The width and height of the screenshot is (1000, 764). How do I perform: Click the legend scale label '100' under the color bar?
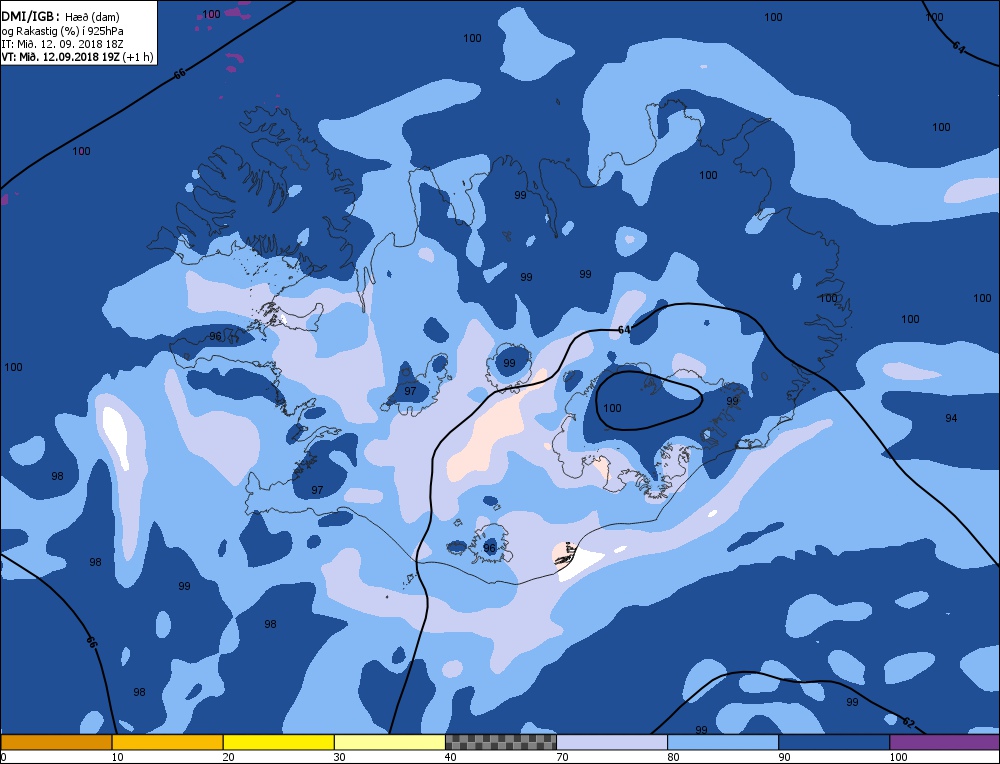[898, 757]
